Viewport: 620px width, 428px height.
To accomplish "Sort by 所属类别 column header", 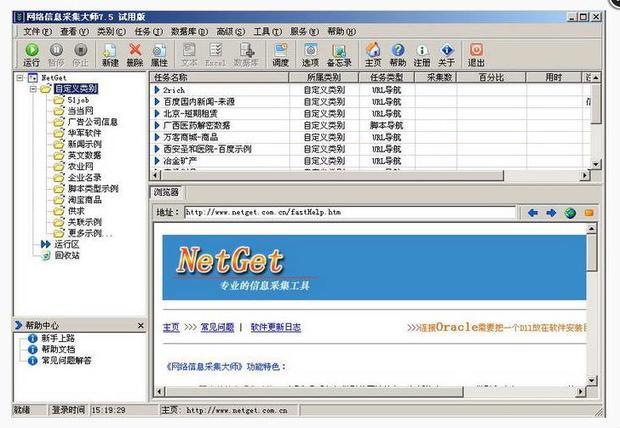I will (x=324, y=78).
